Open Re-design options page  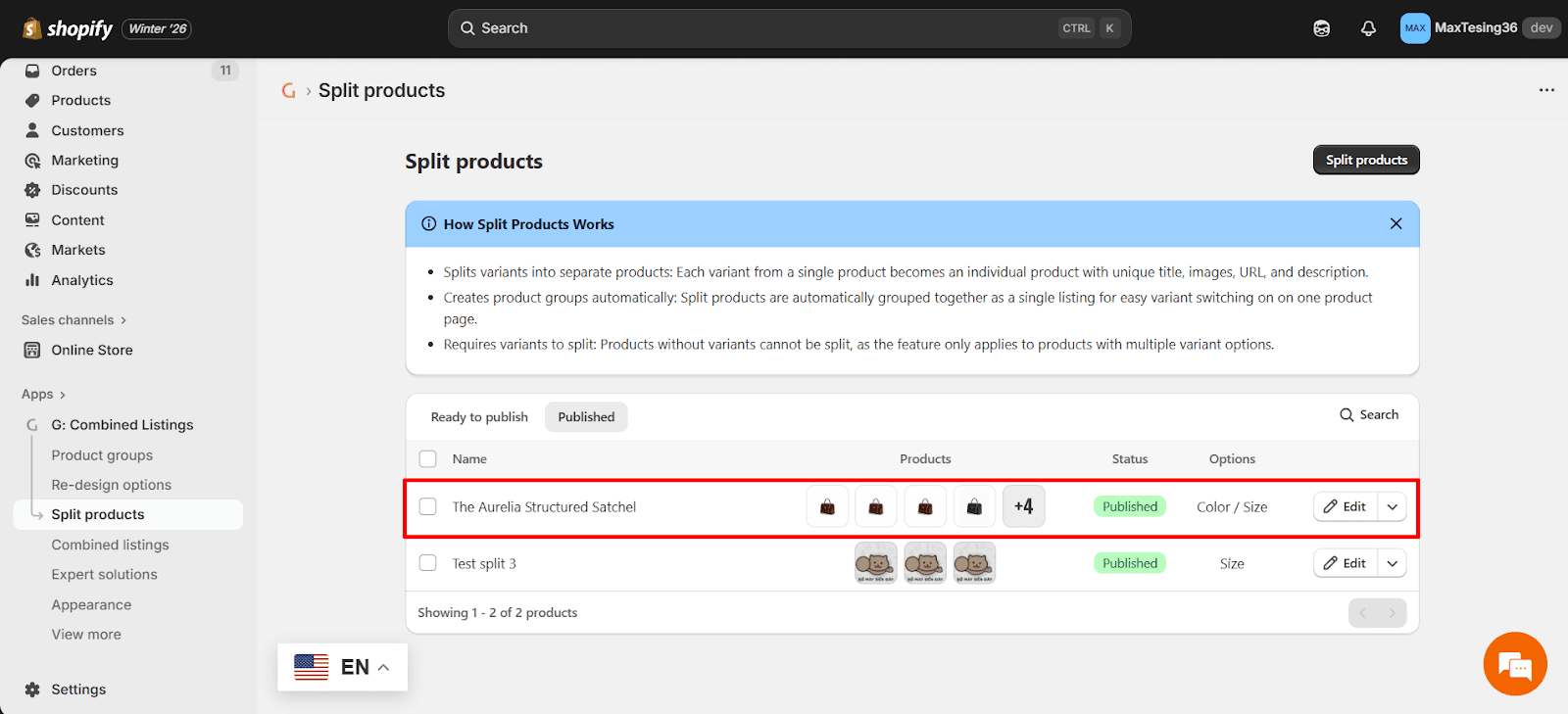click(111, 485)
